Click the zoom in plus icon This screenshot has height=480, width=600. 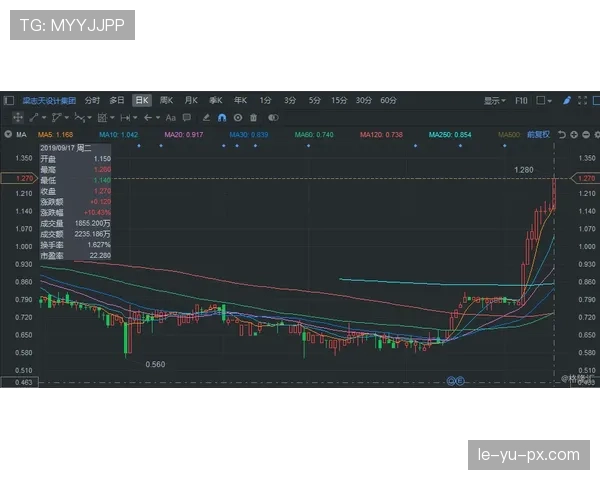tap(573, 135)
